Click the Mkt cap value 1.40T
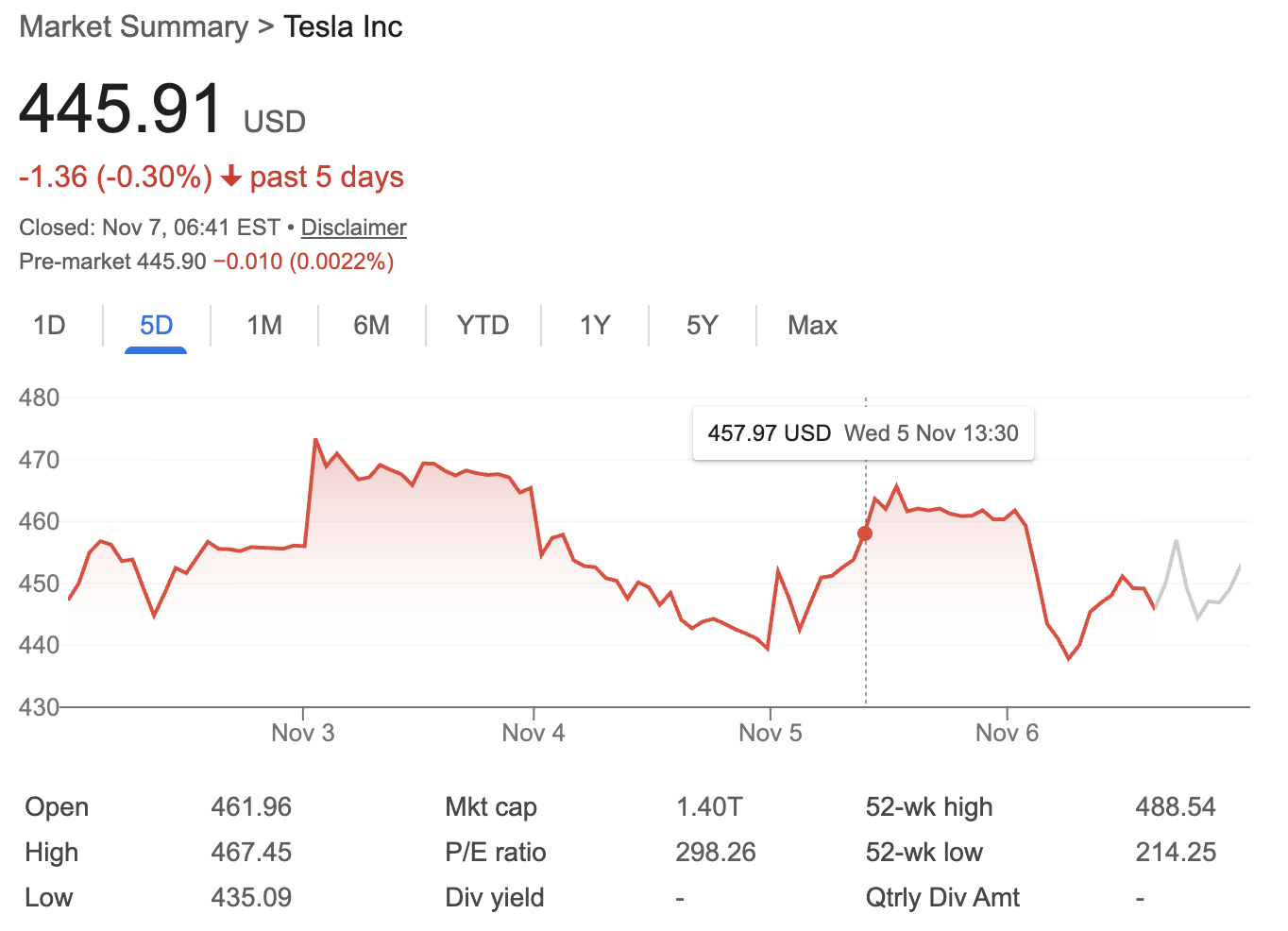 pos(709,806)
